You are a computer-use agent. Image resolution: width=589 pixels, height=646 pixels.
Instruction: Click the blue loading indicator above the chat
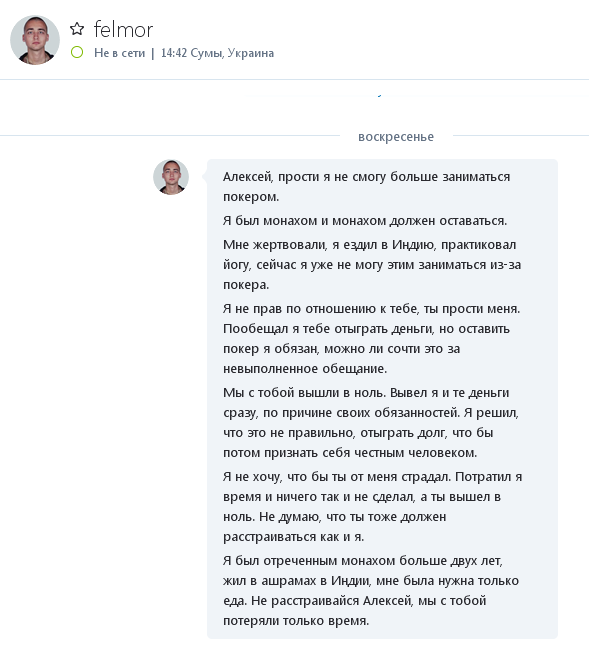(x=379, y=96)
